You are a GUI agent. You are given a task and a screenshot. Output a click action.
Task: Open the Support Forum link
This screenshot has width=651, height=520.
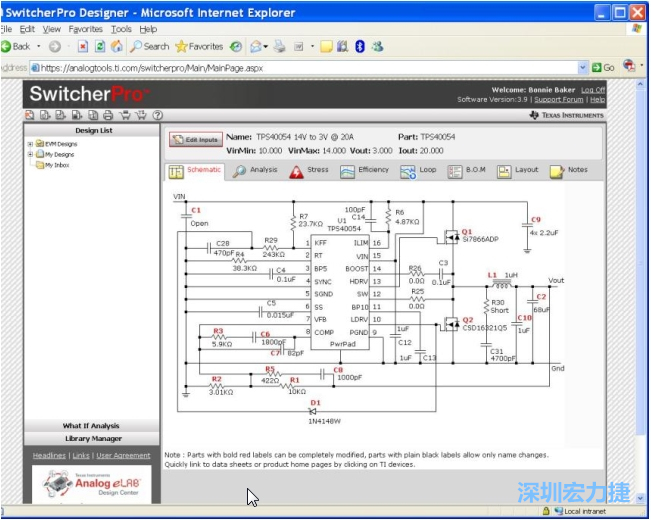click(x=558, y=100)
